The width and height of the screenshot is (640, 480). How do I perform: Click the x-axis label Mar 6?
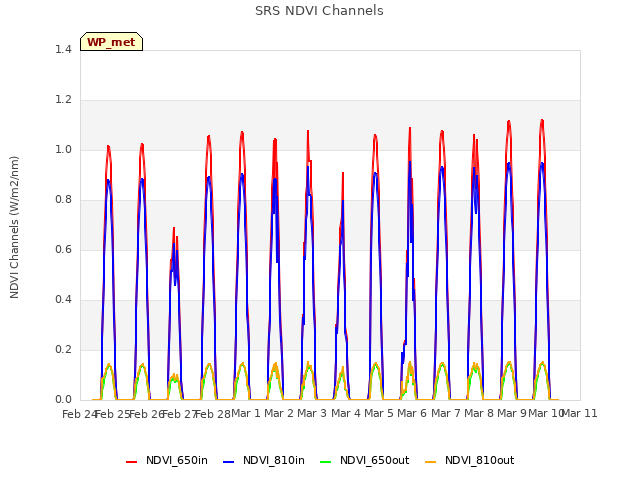tap(412, 414)
